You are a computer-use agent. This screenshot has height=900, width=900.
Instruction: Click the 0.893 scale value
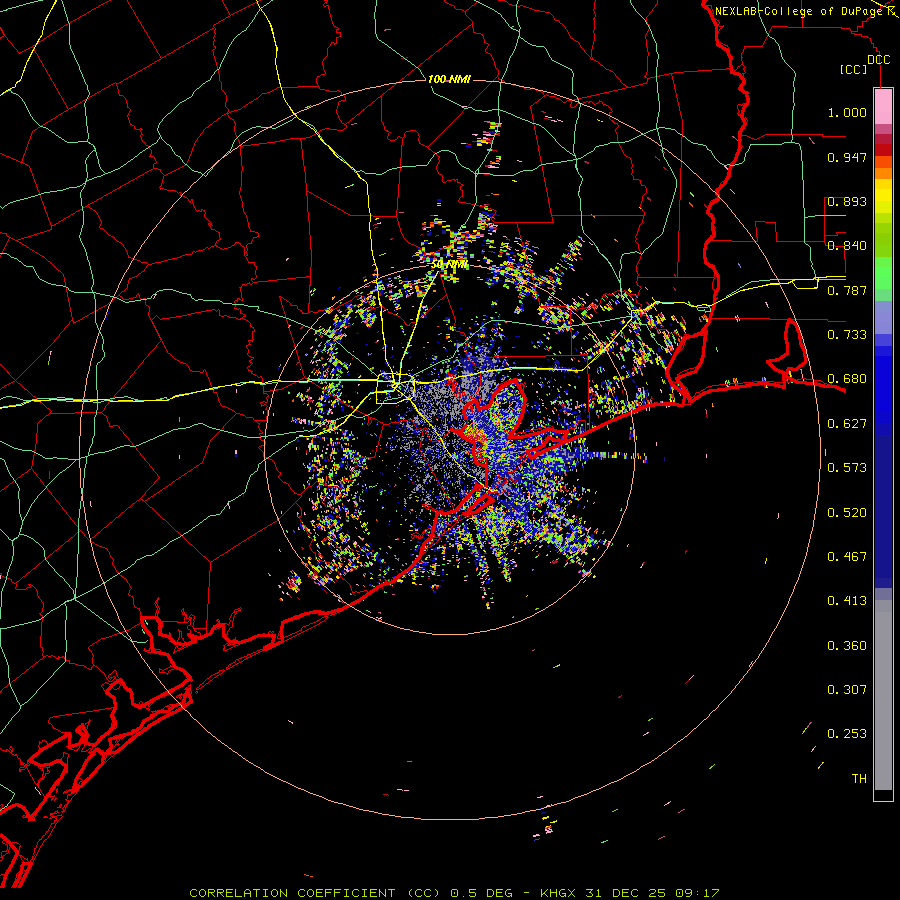click(847, 201)
